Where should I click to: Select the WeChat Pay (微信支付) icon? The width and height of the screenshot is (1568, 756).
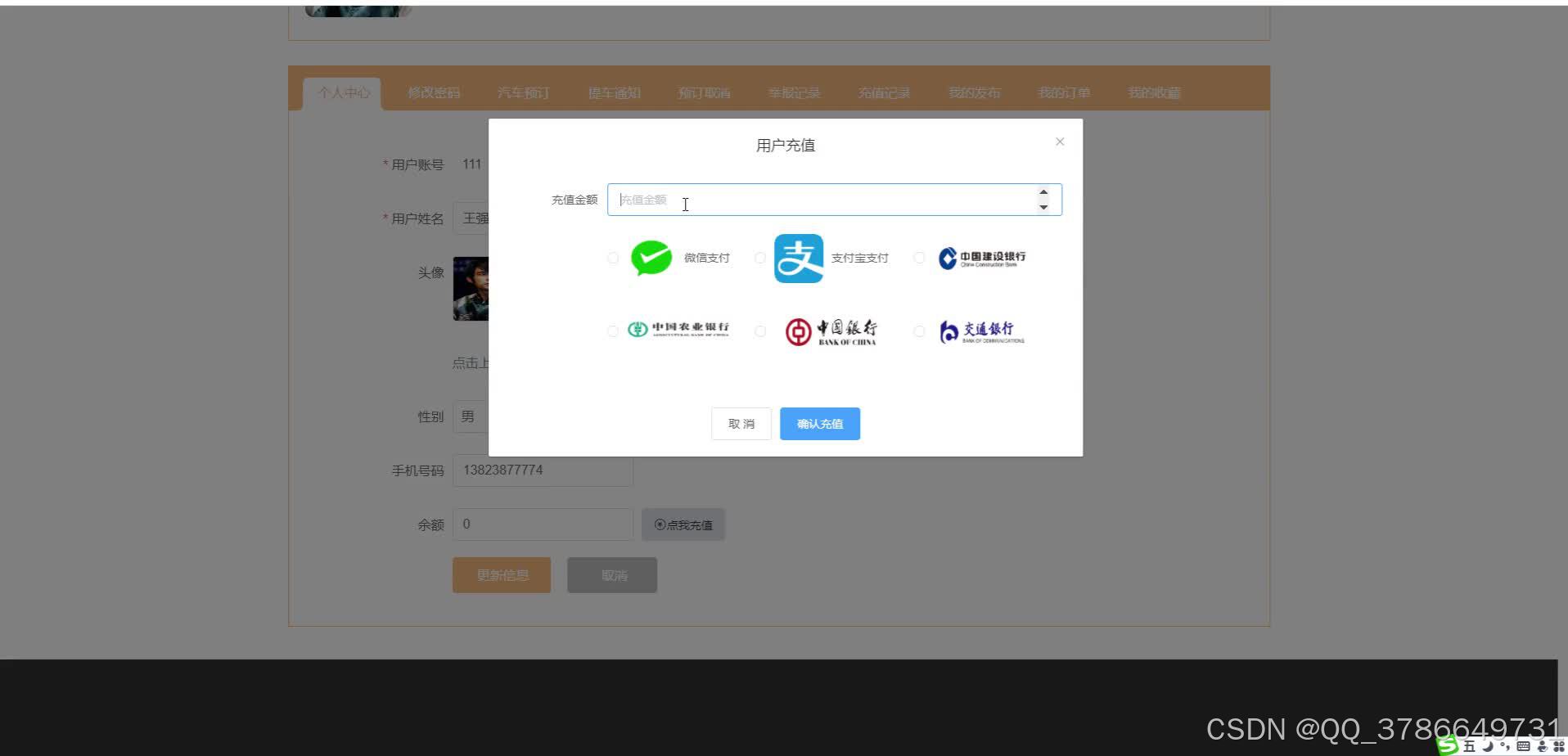[651, 258]
